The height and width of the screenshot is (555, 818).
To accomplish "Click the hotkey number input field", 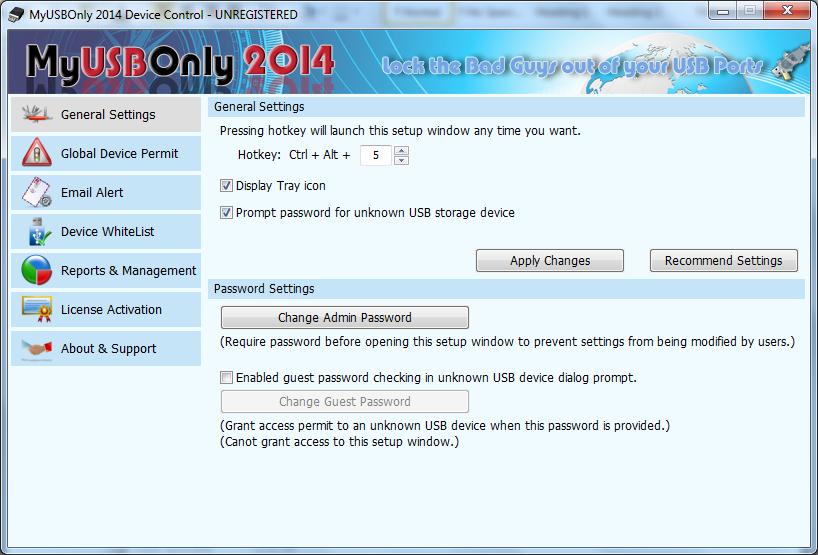I will [376, 155].
